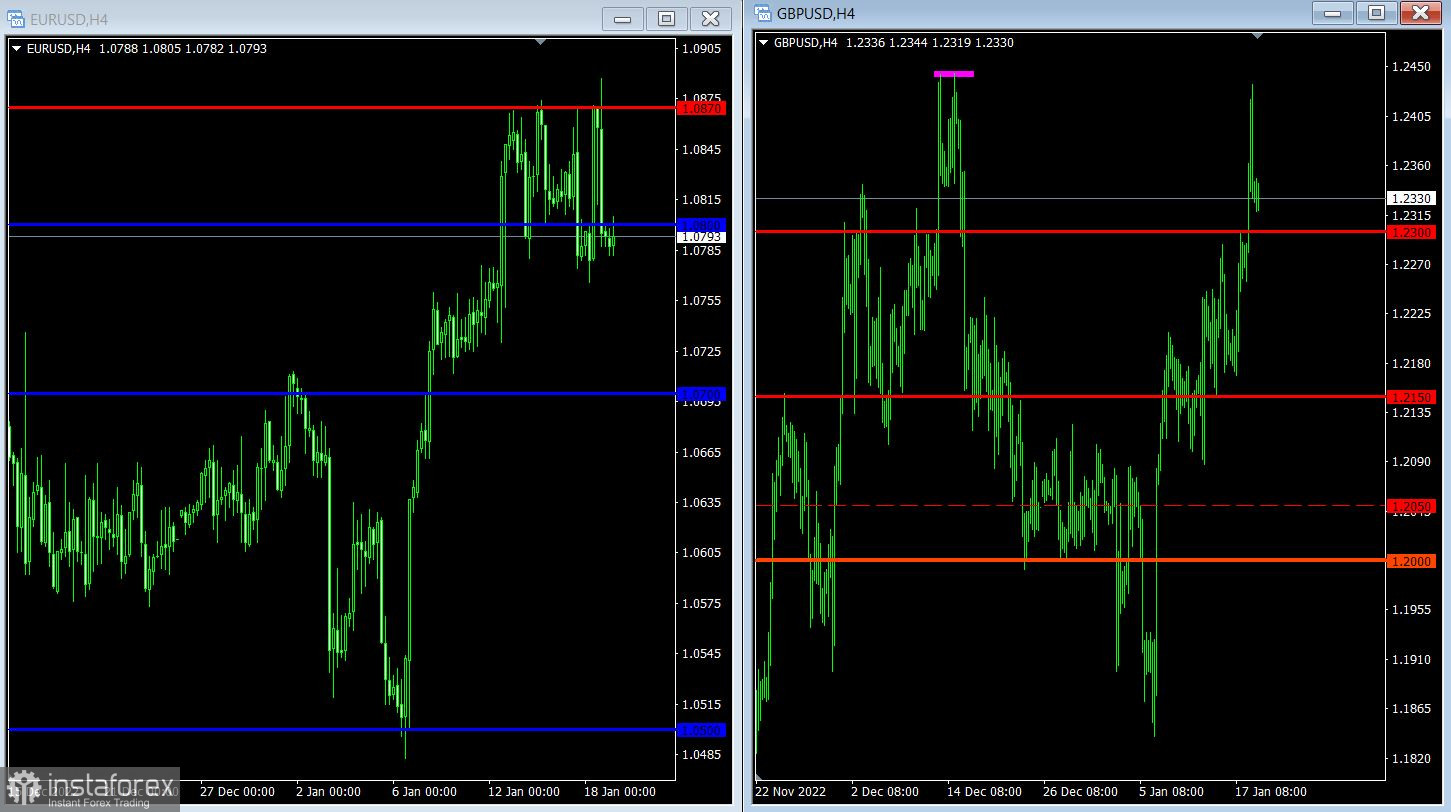Viewport: 1451px width, 812px height.
Task: Click the 14 Dec 08:00 date label
Action: pyautogui.click(x=985, y=792)
